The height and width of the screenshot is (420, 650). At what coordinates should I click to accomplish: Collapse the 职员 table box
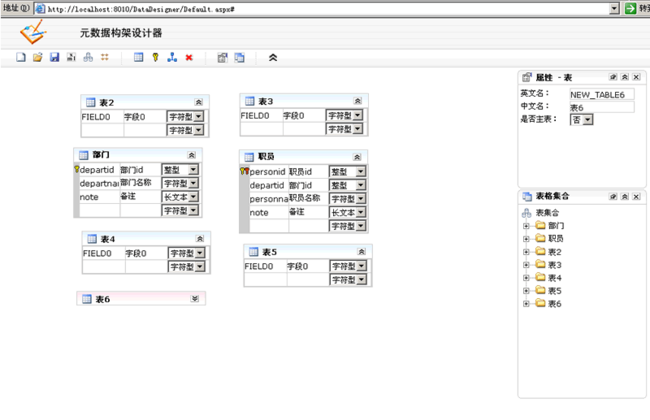pyautogui.click(x=357, y=157)
